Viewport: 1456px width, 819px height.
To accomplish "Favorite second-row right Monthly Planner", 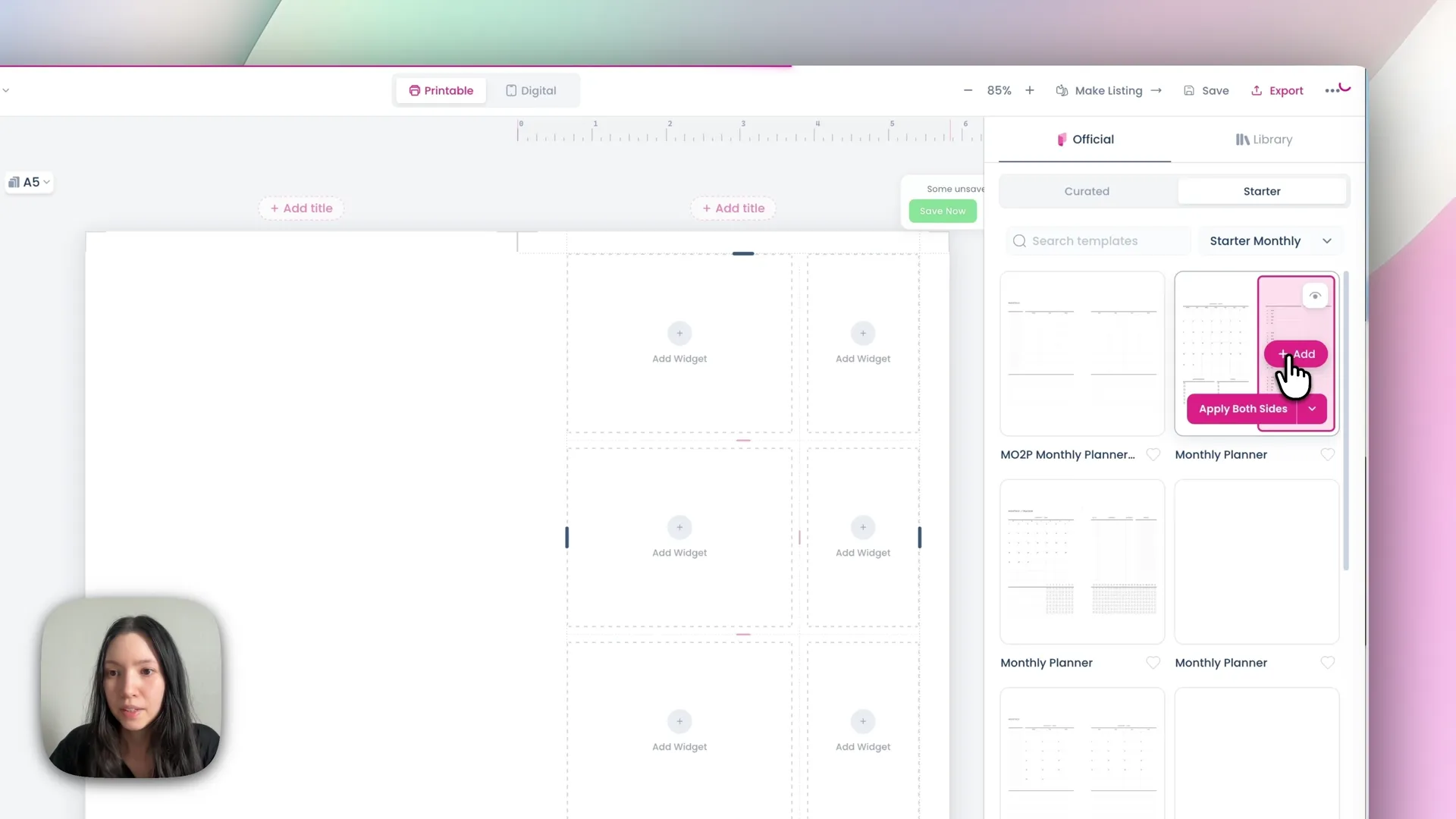I will 1327,662.
